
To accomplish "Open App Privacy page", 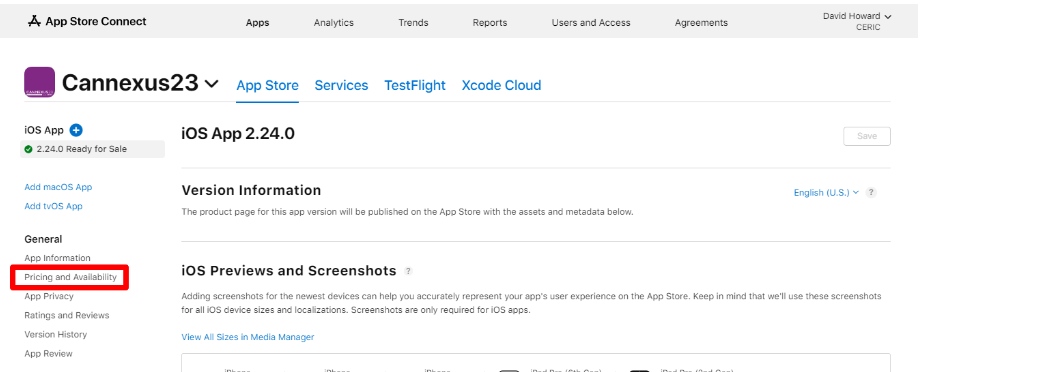I will point(49,296).
